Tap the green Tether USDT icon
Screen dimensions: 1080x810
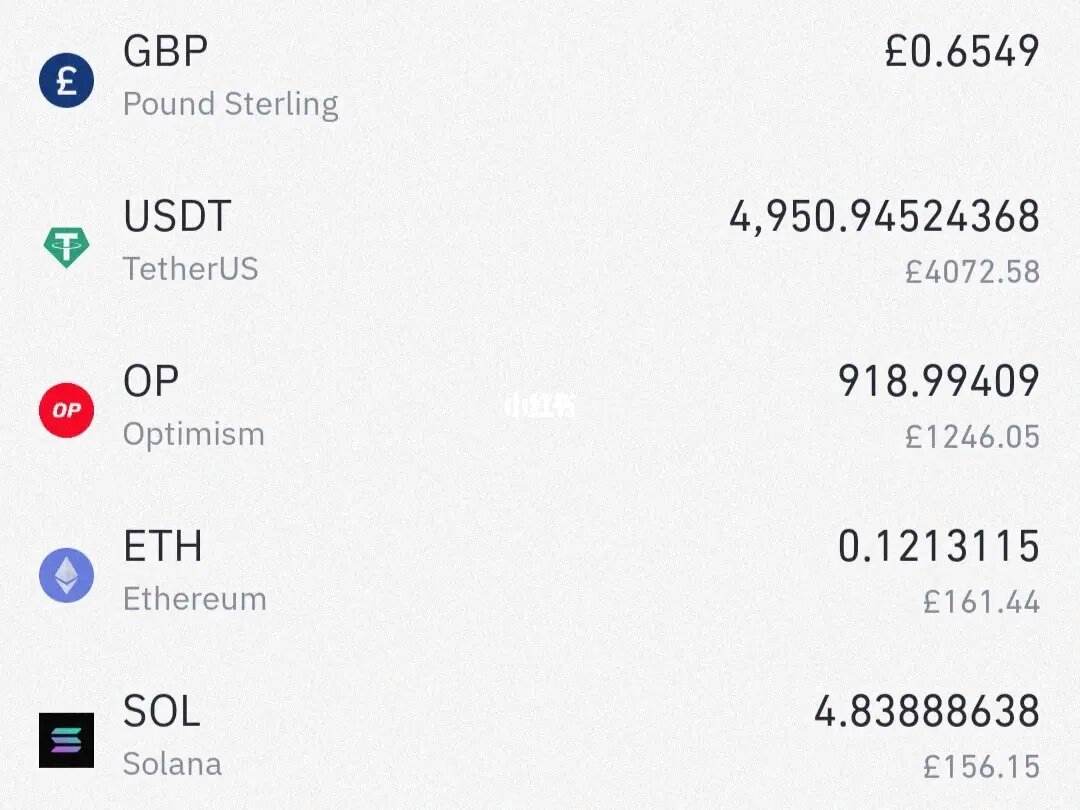tap(66, 247)
